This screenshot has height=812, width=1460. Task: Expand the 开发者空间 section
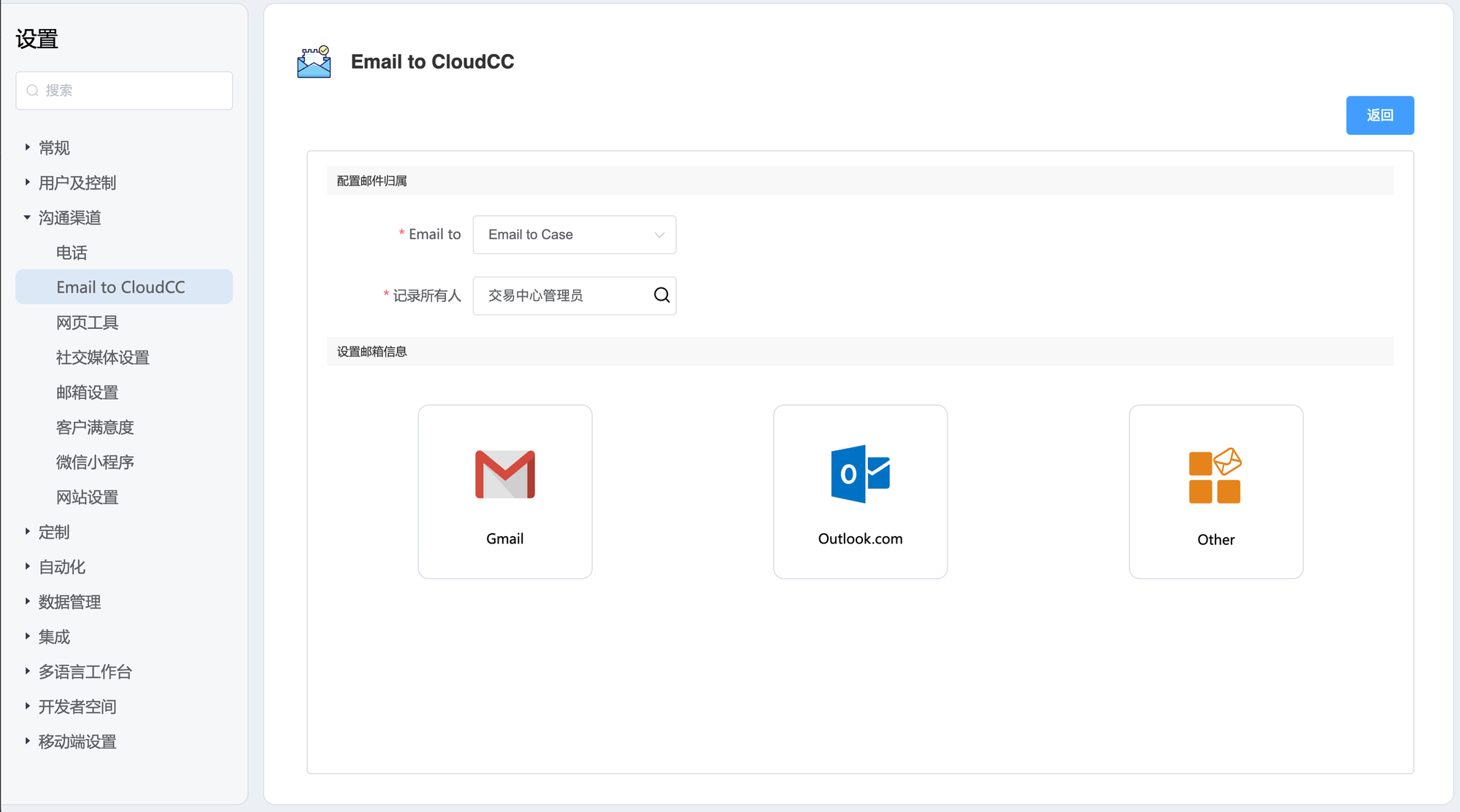coord(77,707)
